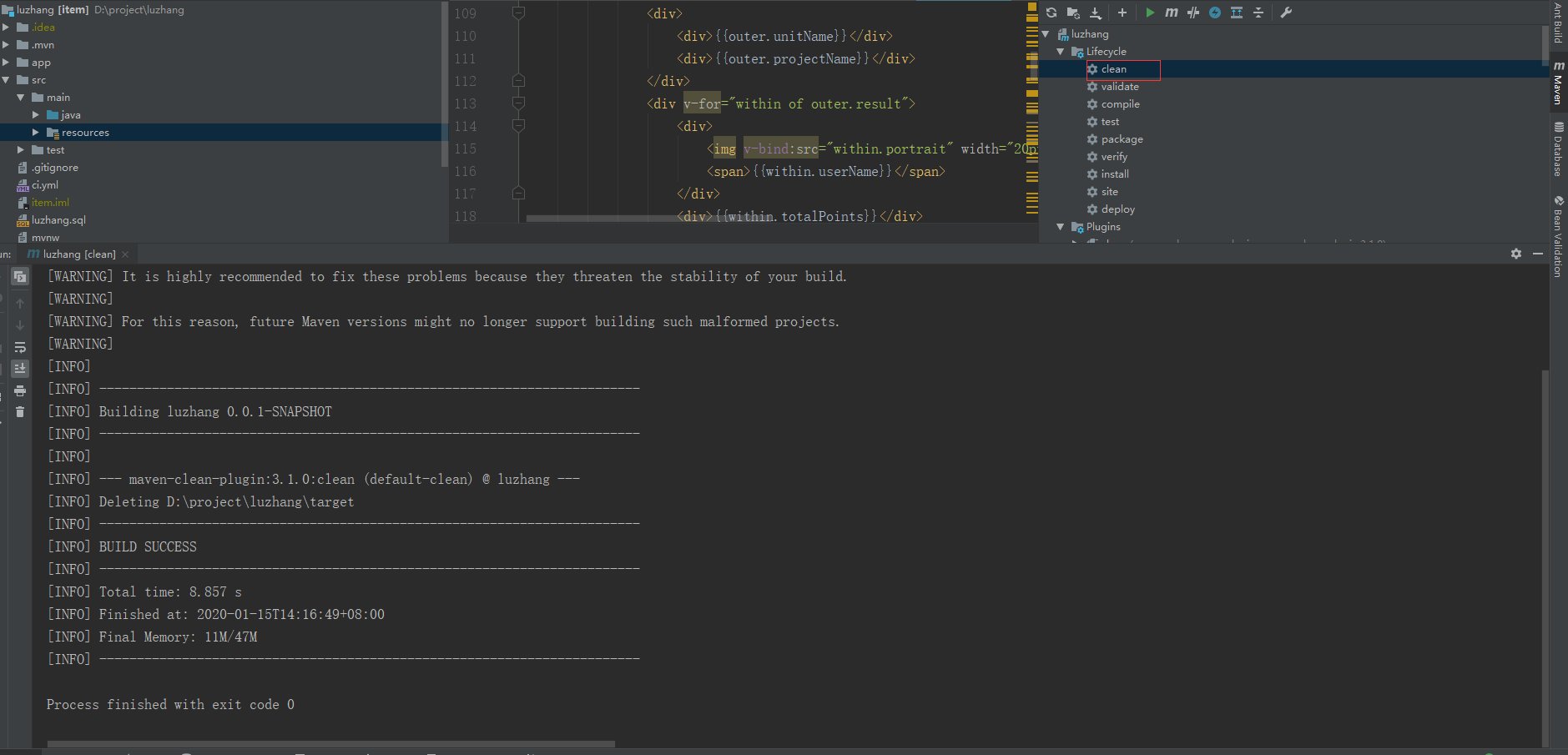1568x755 pixels.
Task: Click code line 116 with within.userName
Action: coord(826,172)
